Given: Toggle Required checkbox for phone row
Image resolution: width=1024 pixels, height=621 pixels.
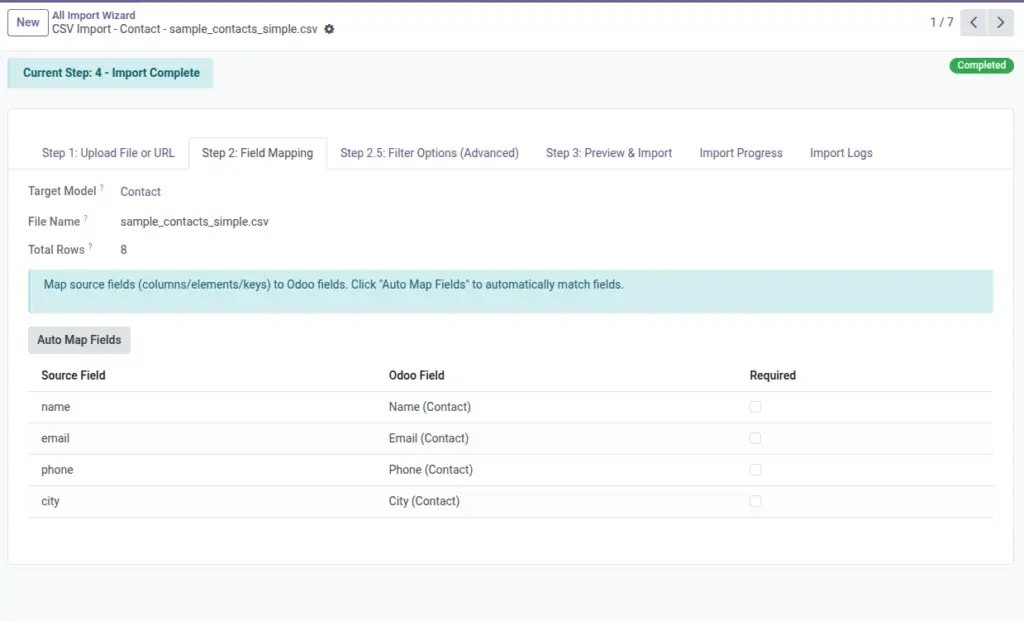Looking at the screenshot, I should click(755, 470).
